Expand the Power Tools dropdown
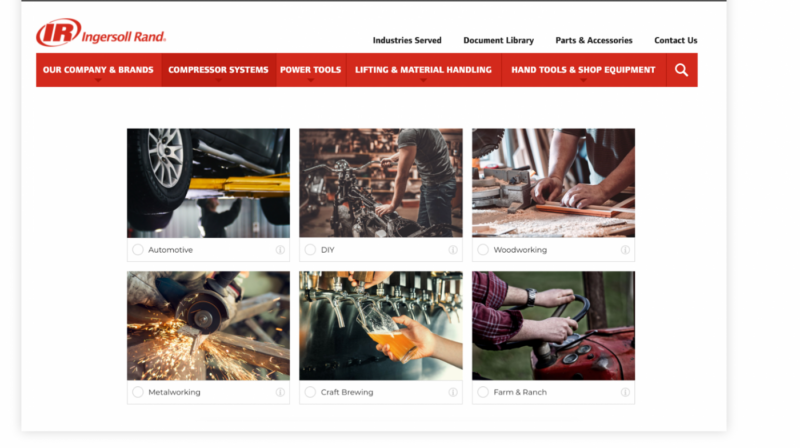This screenshot has width=800, height=448. [x=311, y=70]
